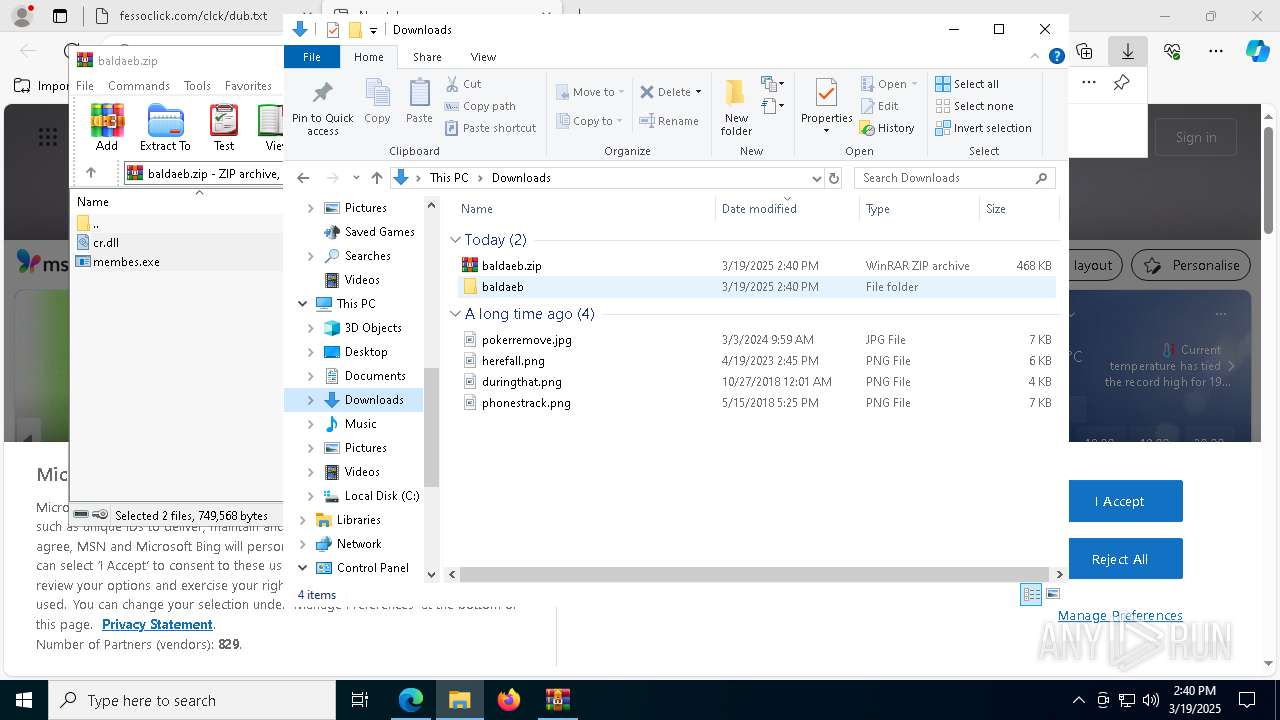
Task: Expand Libraries tree node
Action: click(303, 520)
